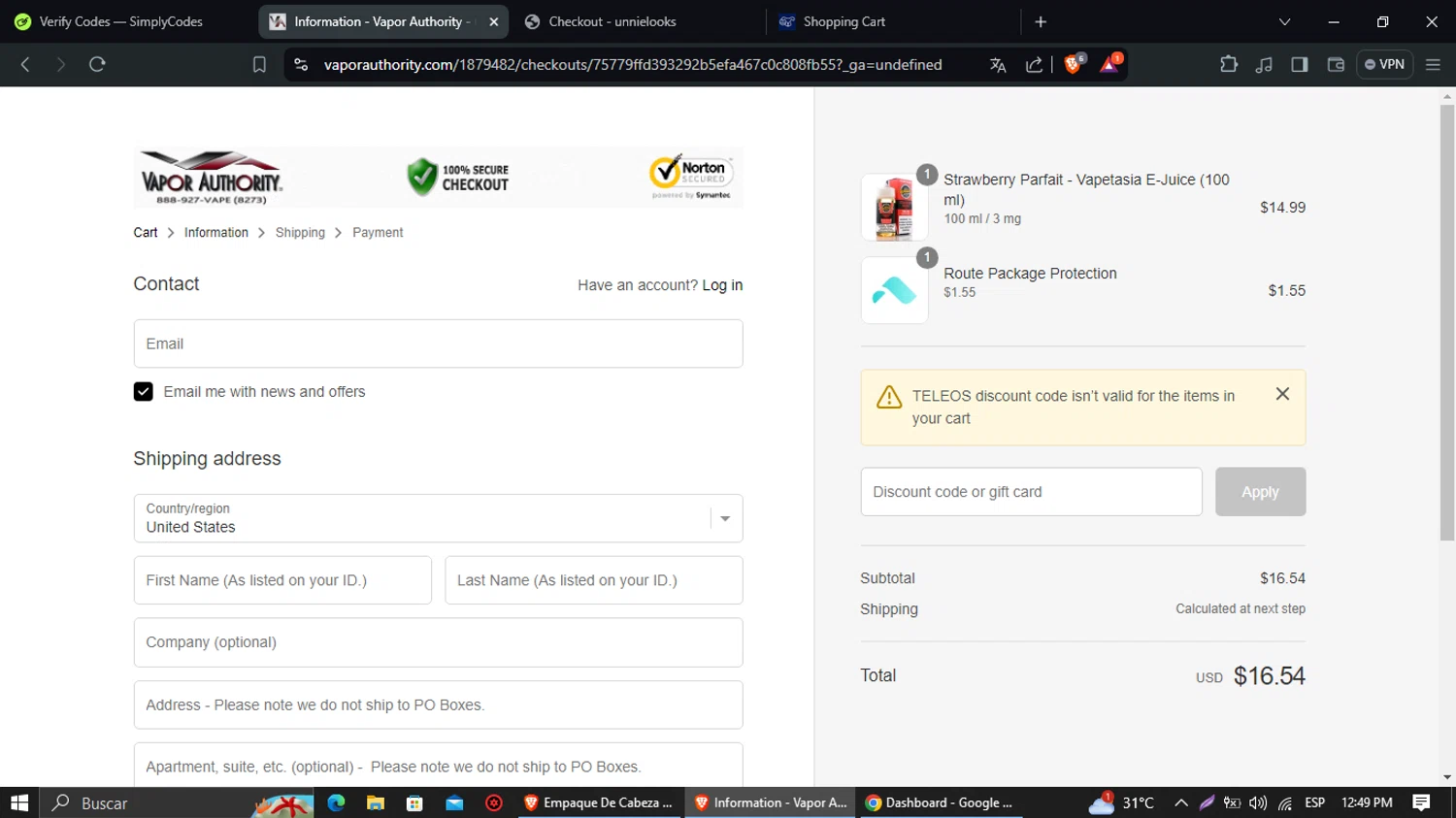Click the Shipping breadcrumb step
Image resolution: width=1456 pixels, height=818 pixels.
(300, 233)
